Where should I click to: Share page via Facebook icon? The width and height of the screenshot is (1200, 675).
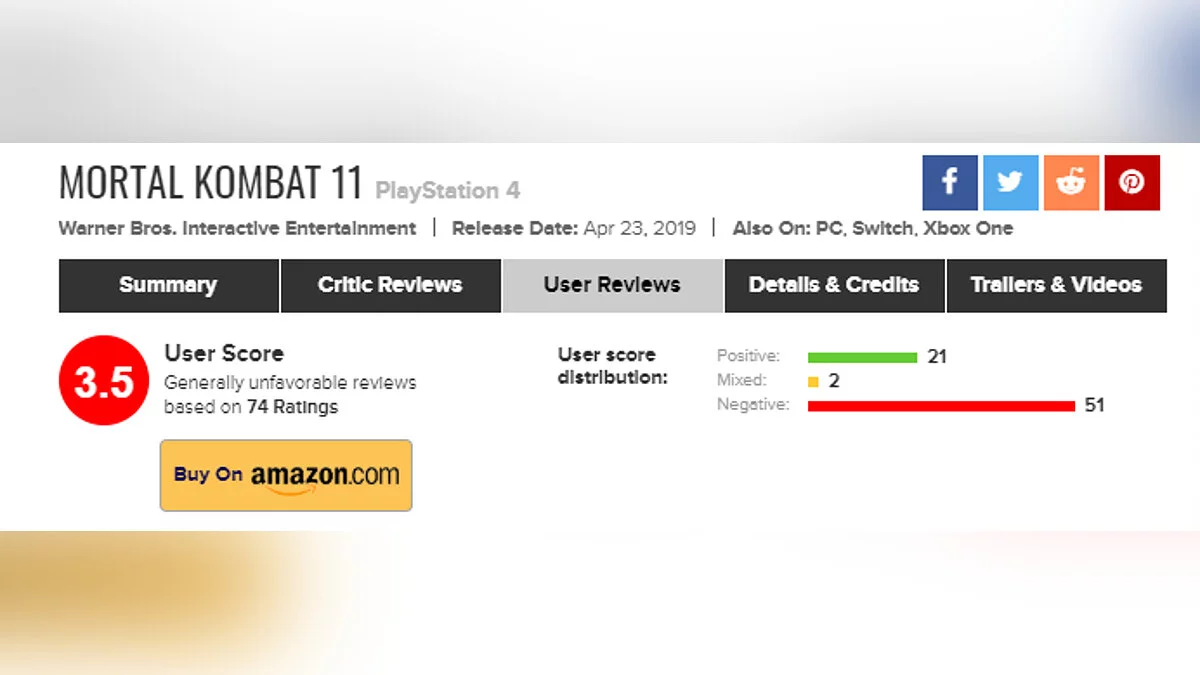coord(950,182)
